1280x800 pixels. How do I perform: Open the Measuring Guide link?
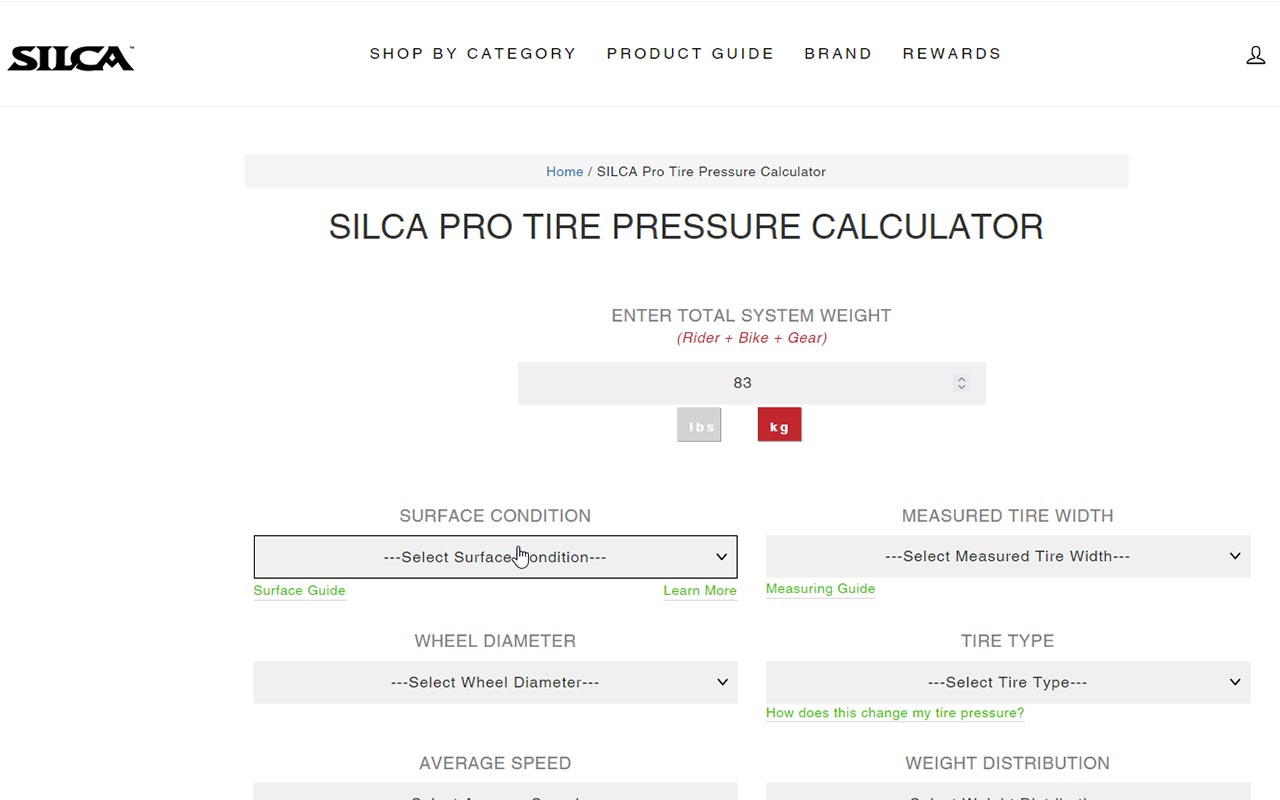820,589
